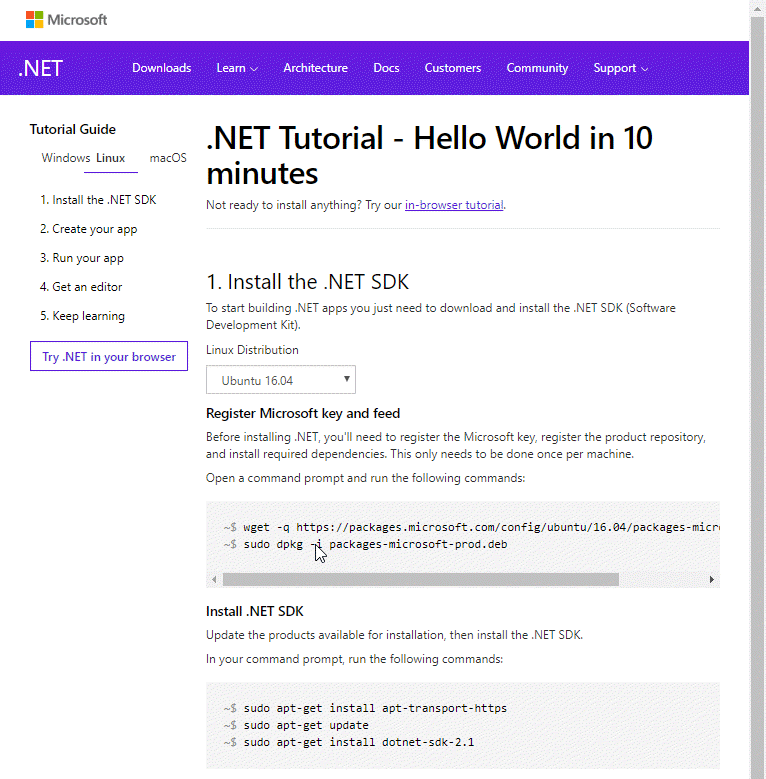Viewport: 766px width, 779px height.
Task: Jump to Install the .NET SDK step
Action: 98,200
